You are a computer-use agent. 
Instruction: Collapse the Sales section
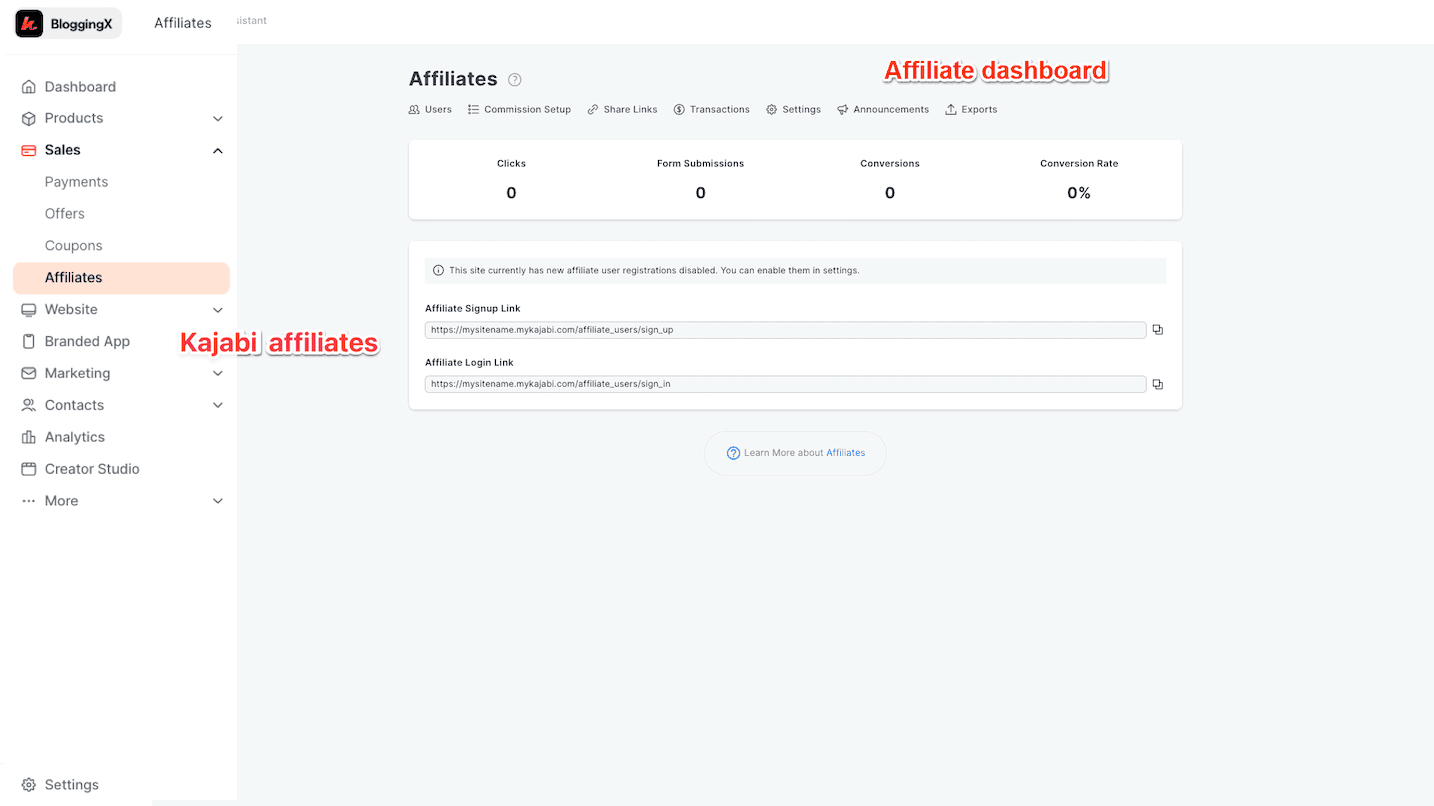(x=218, y=150)
